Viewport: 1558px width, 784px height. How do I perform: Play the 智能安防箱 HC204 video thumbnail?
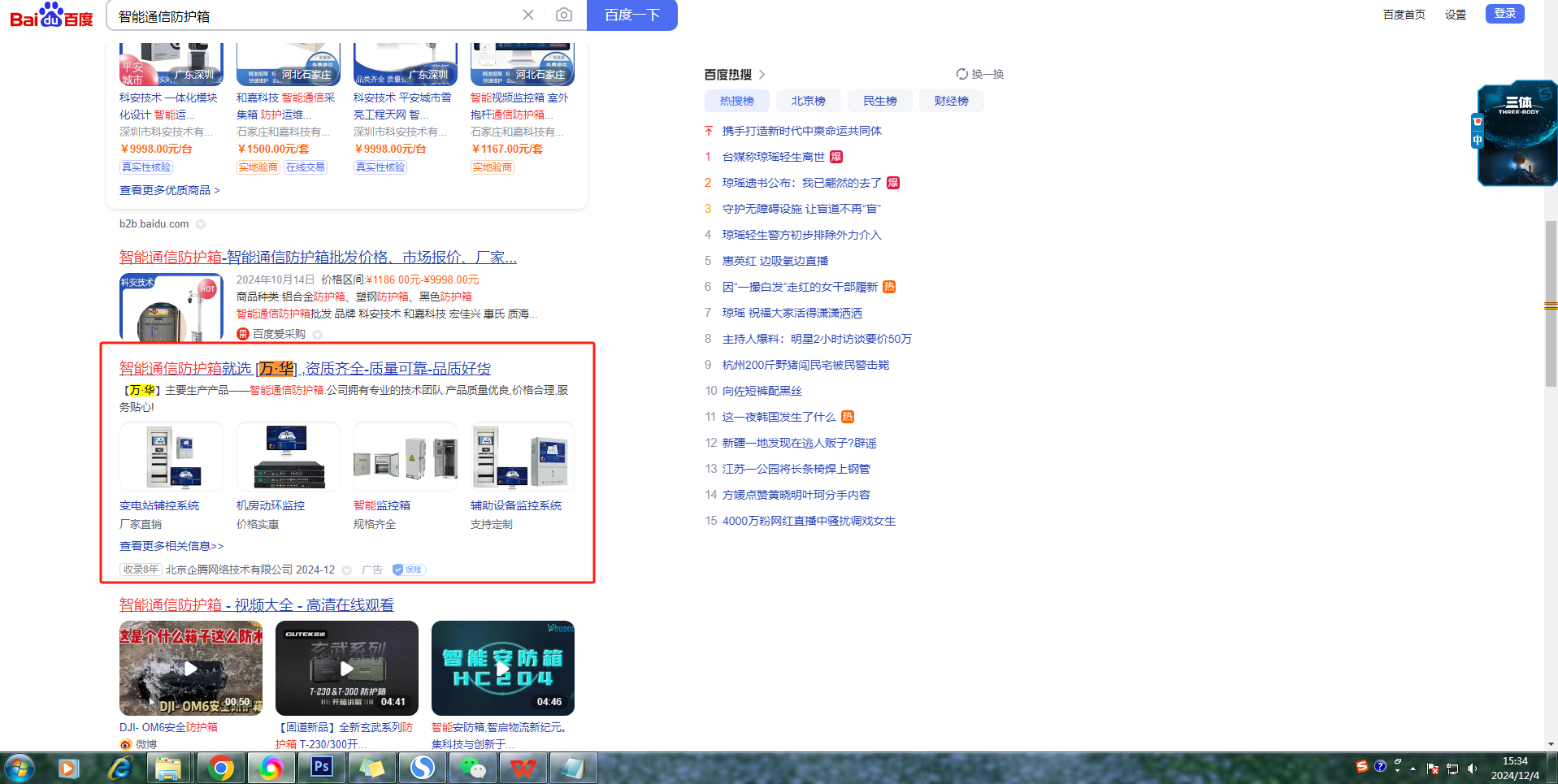point(503,669)
